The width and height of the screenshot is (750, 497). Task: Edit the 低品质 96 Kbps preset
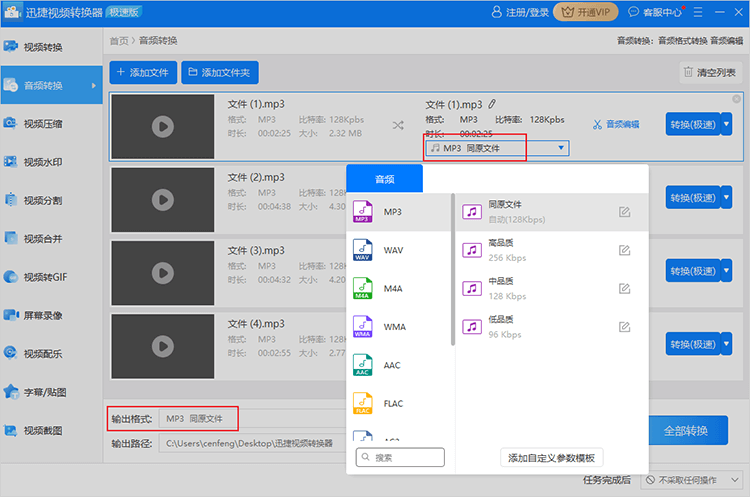(625, 327)
